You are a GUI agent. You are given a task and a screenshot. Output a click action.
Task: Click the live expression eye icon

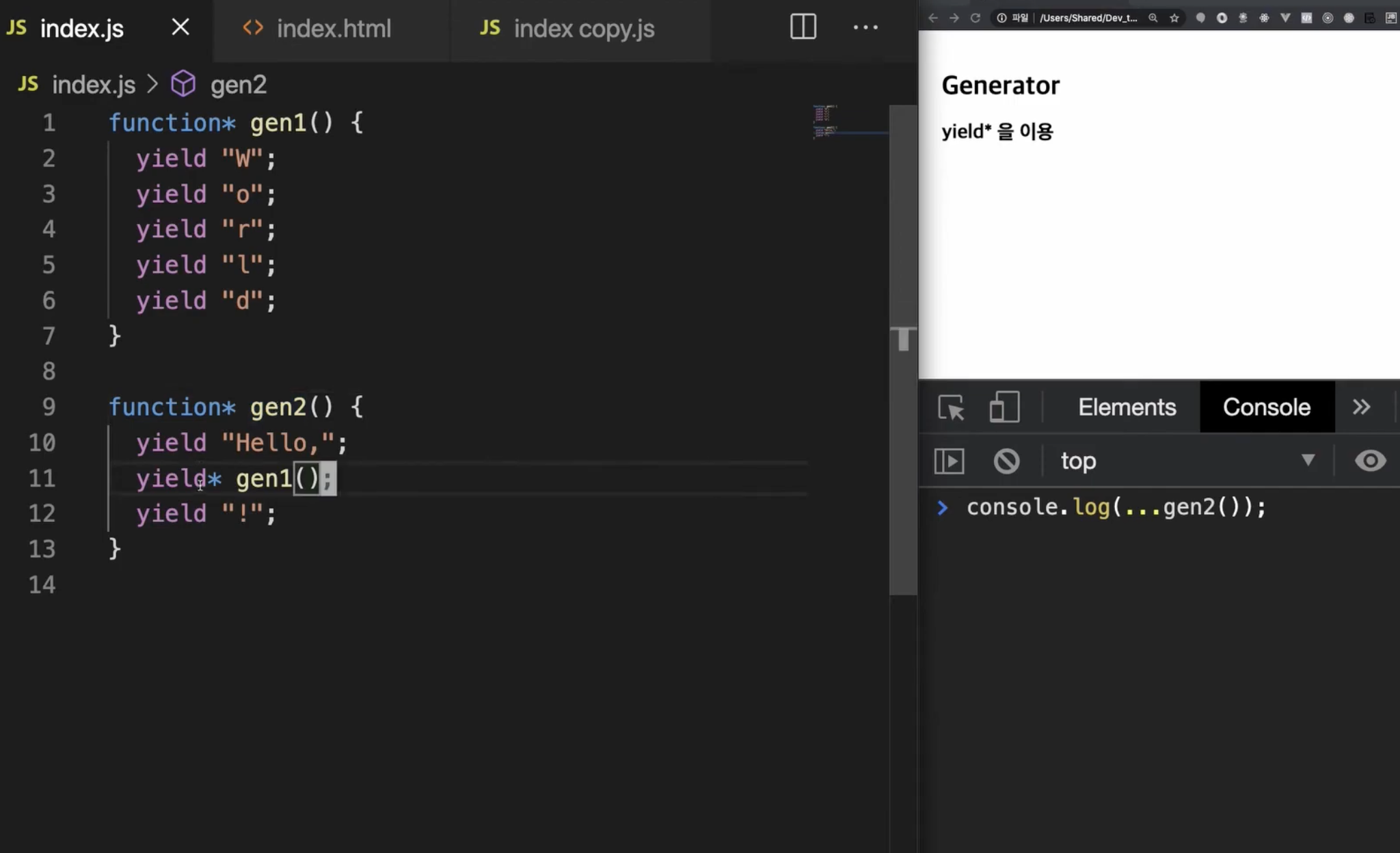[1370, 461]
